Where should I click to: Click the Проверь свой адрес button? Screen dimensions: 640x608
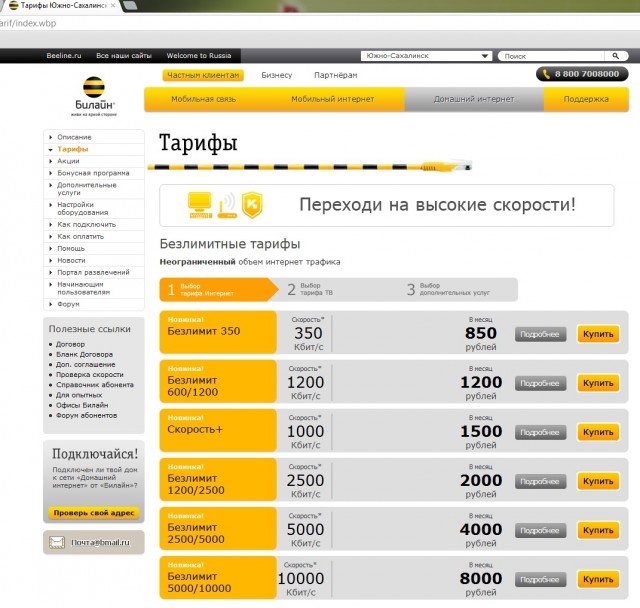coord(94,513)
